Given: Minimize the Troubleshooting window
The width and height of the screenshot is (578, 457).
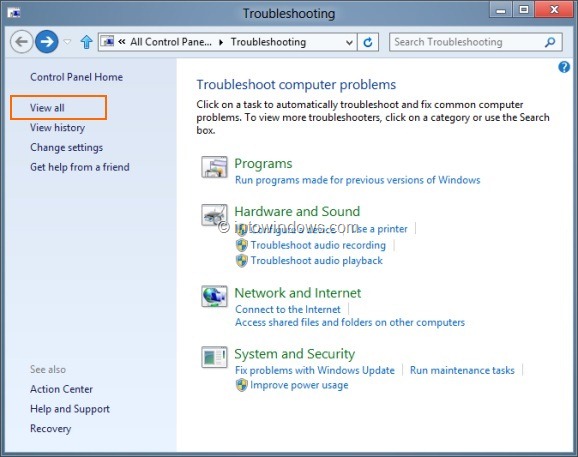Looking at the screenshot, I should point(501,10).
